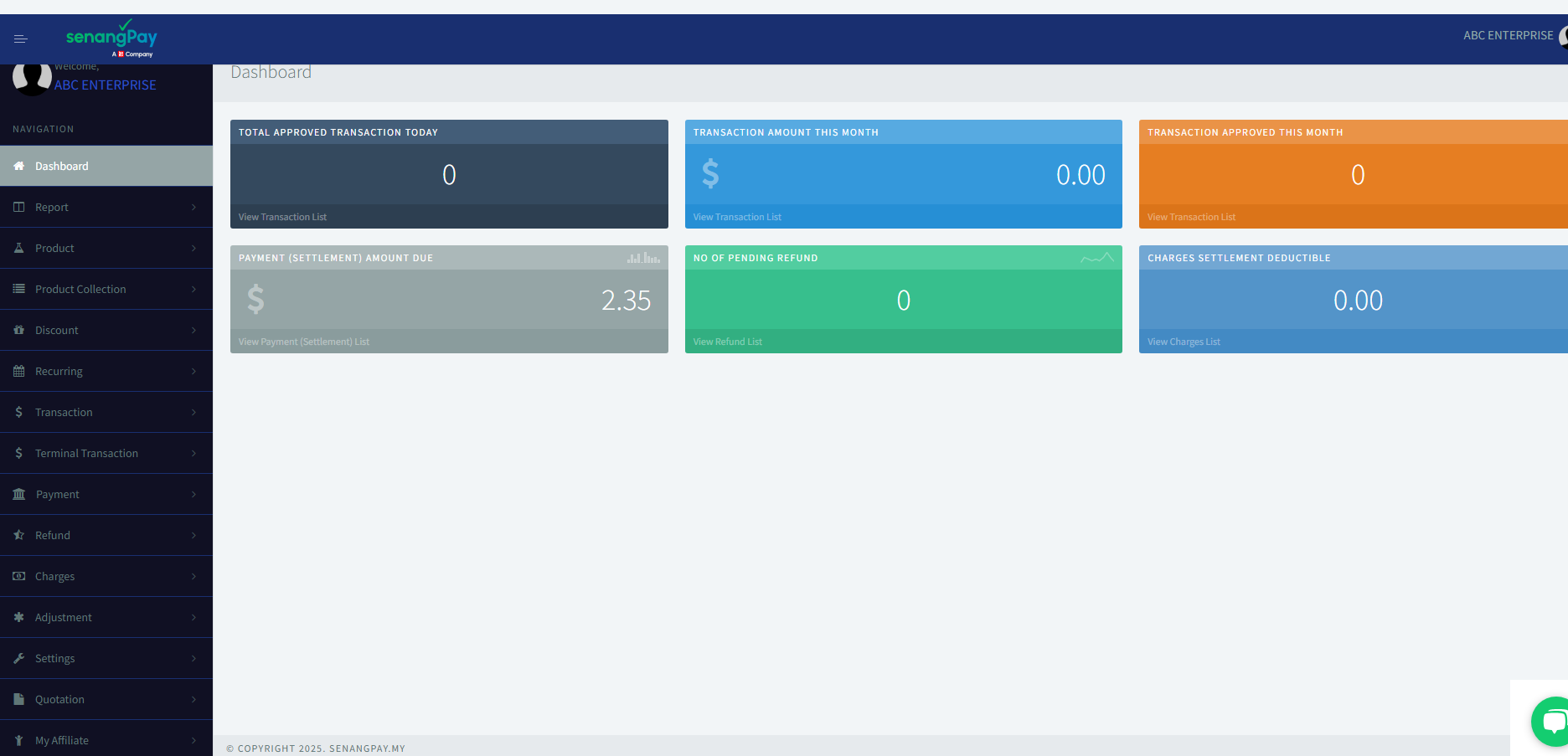Expand the Transaction menu chevron
The width and height of the screenshot is (1568, 756).
pyautogui.click(x=193, y=412)
